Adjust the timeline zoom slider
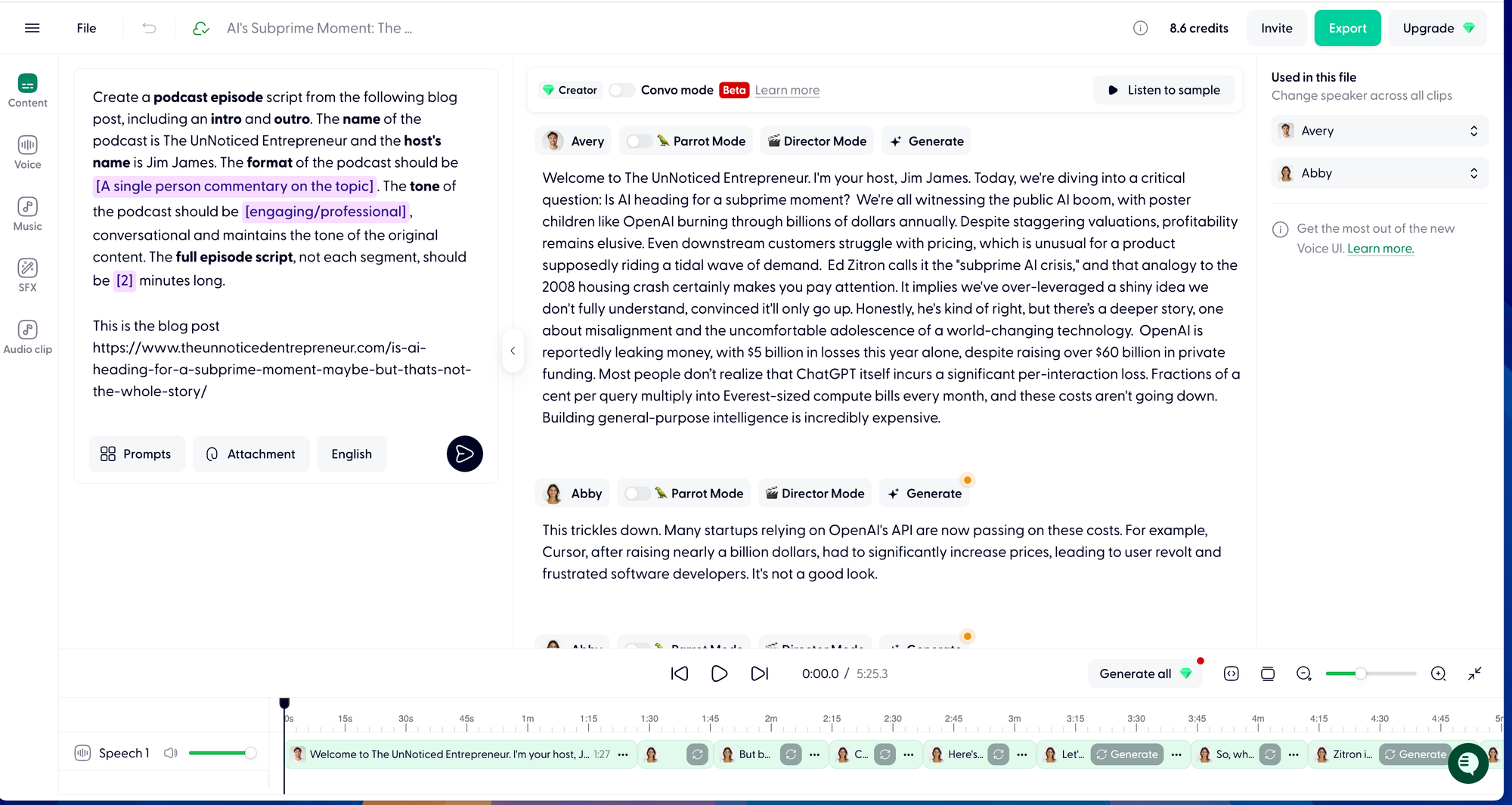The height and width of the screenshot is (805, 1512). click(1371, 673)
